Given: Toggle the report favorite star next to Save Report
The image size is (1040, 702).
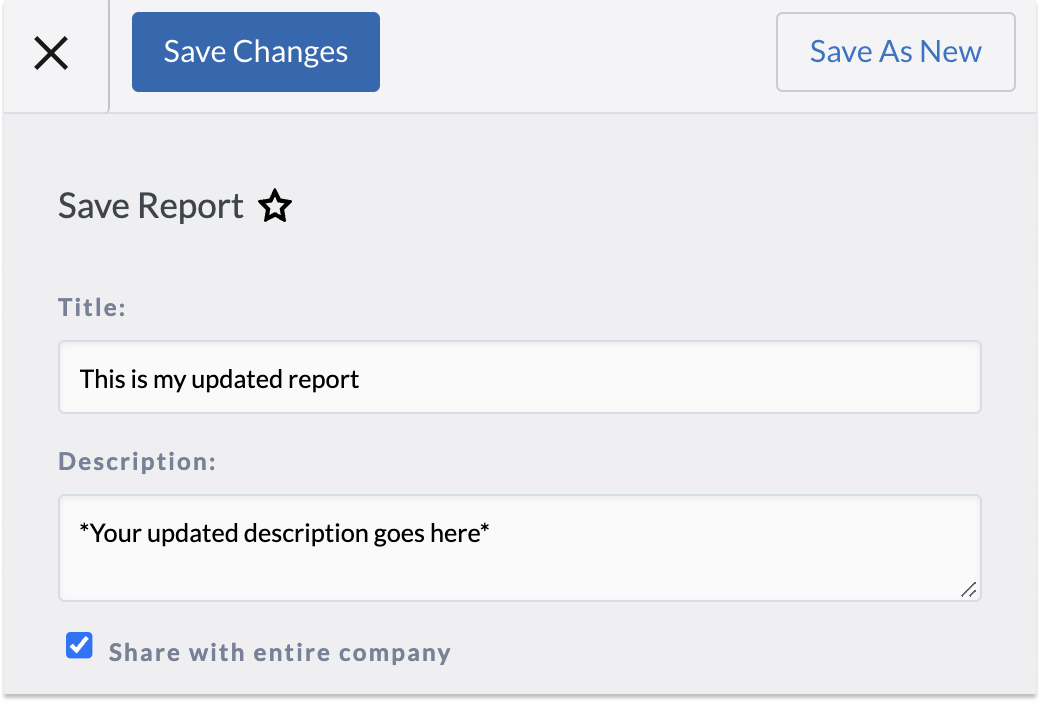Looking at the screenshot, I should tap(274, 205).
